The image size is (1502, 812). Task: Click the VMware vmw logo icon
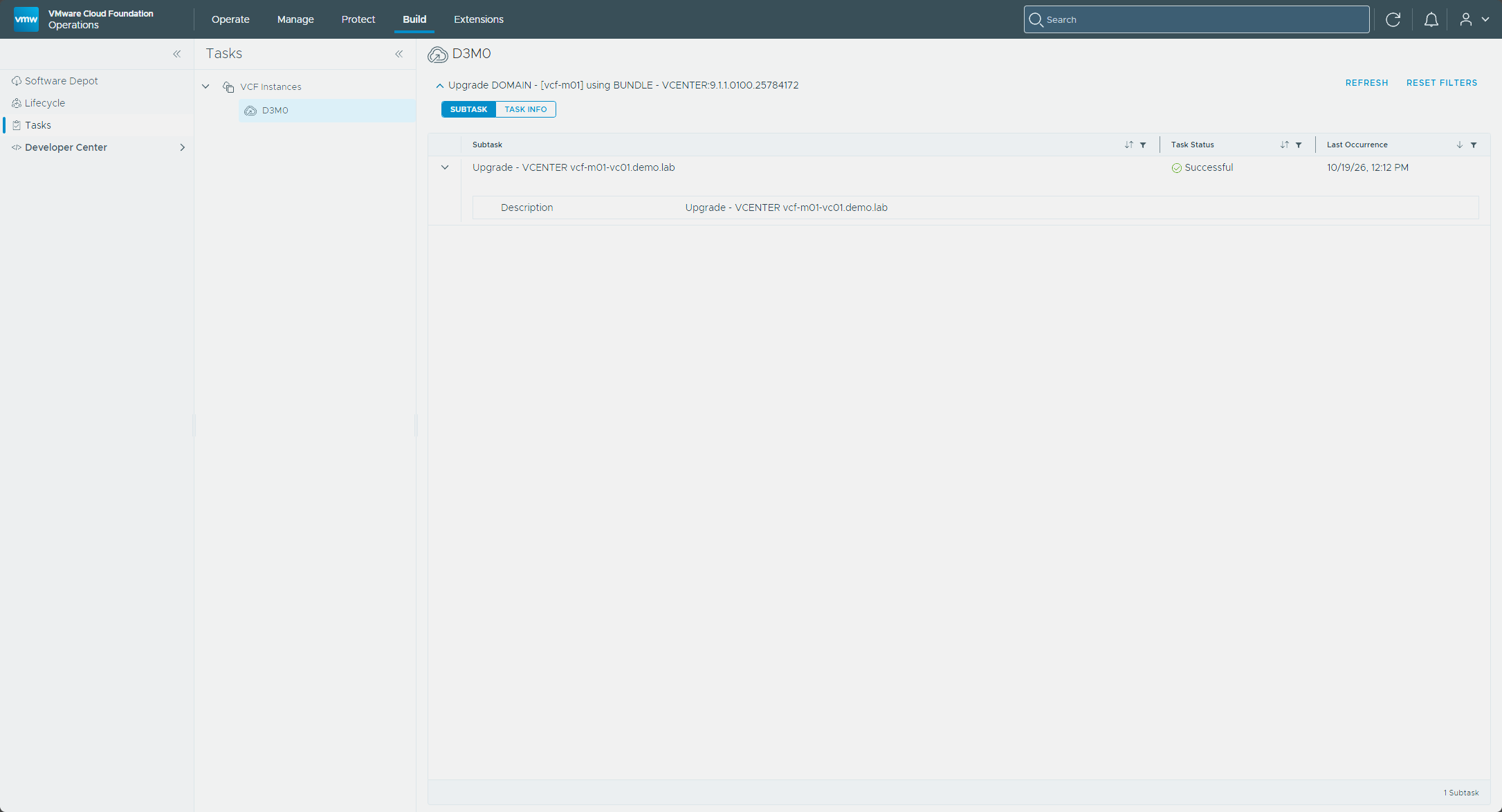tap(26, 19)
